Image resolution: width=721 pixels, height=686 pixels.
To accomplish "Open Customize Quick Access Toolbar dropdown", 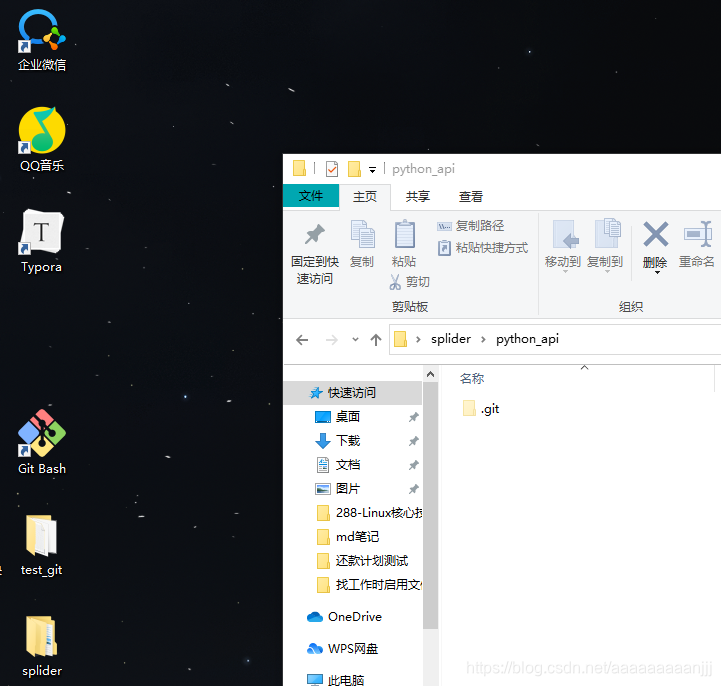I will coord(372,170).
